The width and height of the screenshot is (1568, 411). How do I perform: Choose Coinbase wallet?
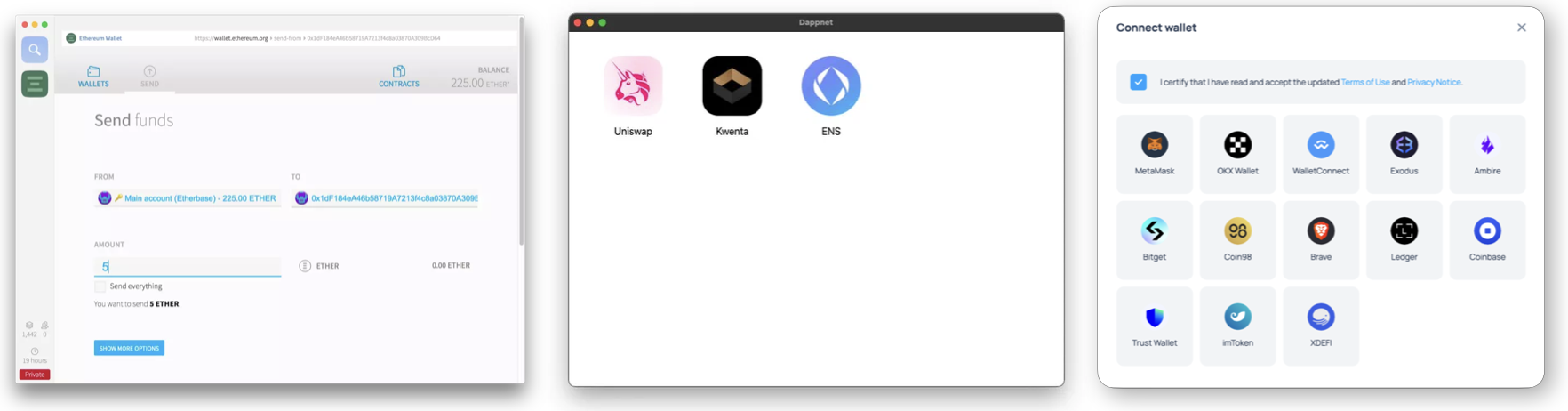coord(1487,240)
